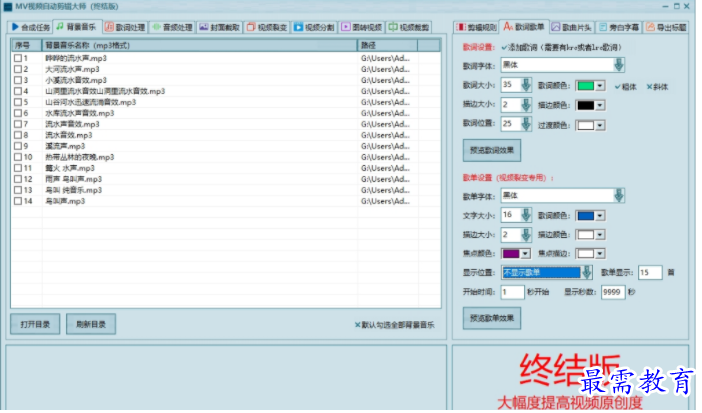Open the 歌词大小 dropdown showing 35
The width and height of the screenshot is (702, 413).
click(526, 85)
